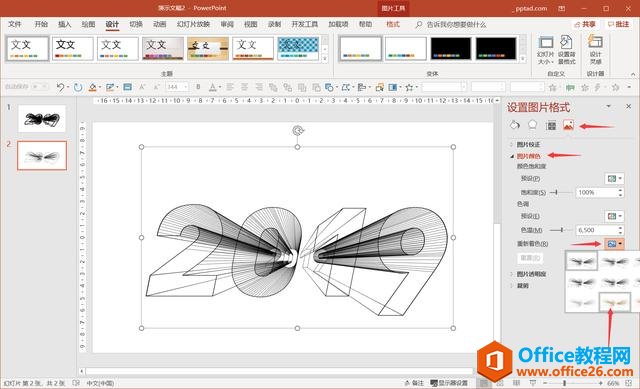Open the Slide Size (幻灯片大小) button
This screenshot has height=389, width=640.
(546, 50)
